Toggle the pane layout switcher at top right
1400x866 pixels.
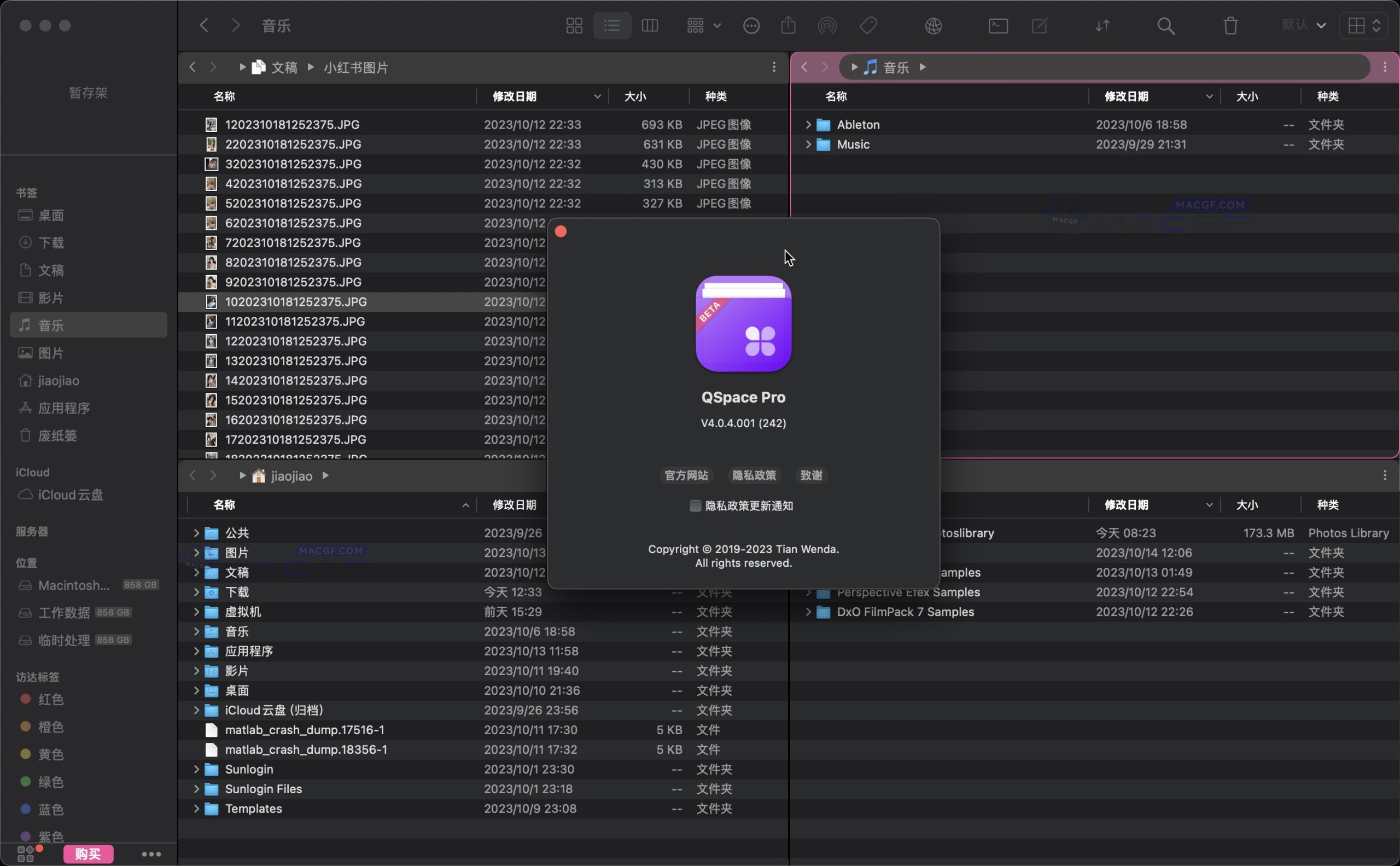pos(1363,25)
